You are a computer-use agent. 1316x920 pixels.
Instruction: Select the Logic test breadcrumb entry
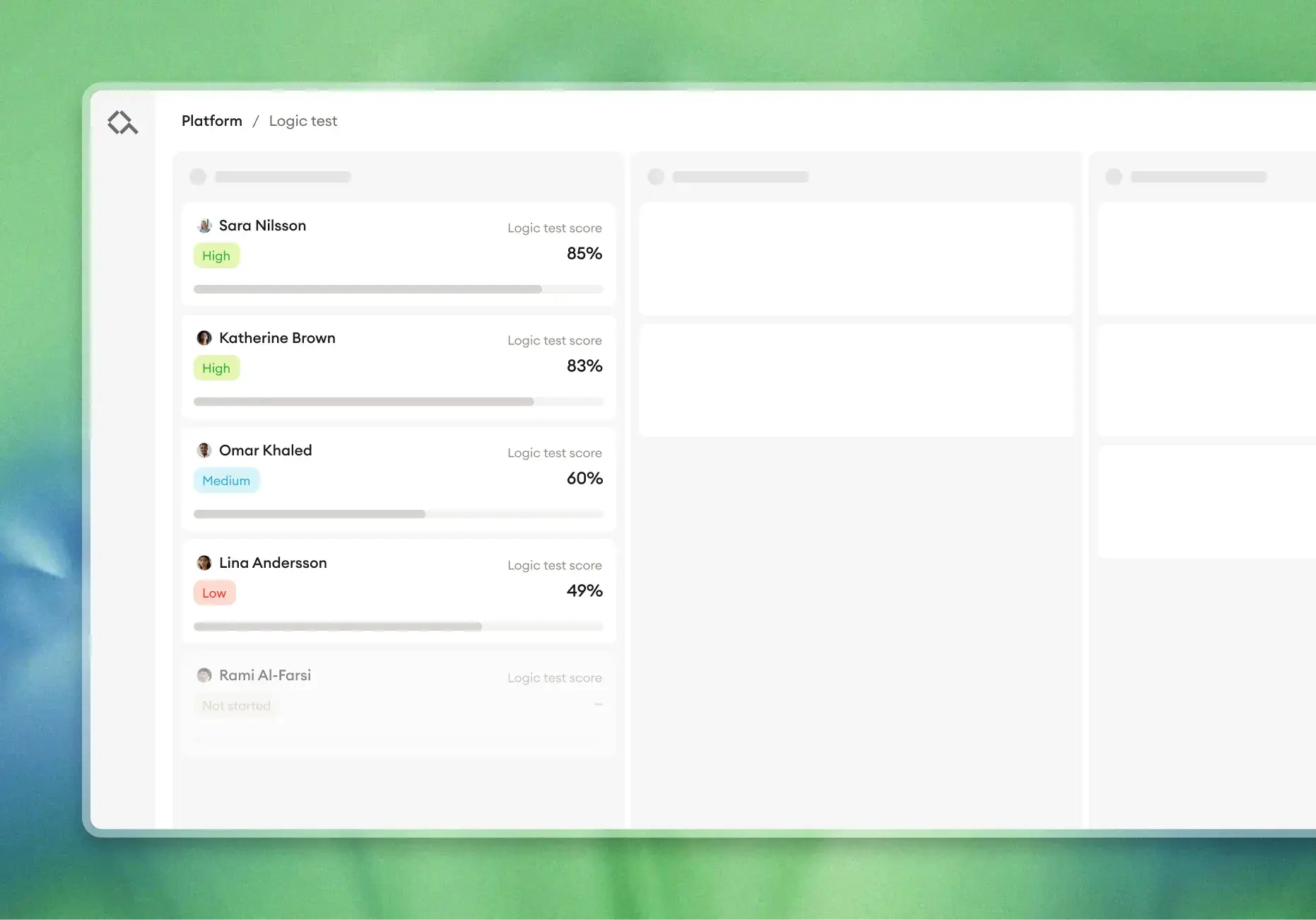(x=303, y=121)
